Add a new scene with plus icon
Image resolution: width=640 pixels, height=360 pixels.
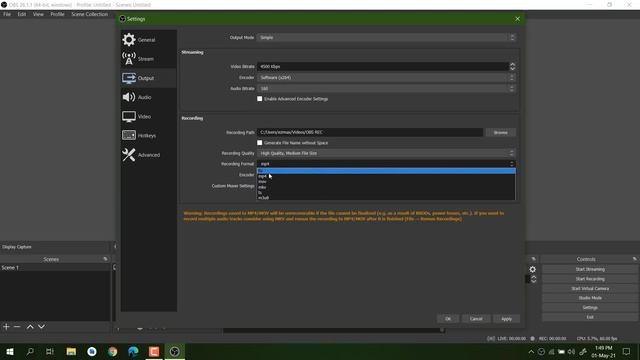tap(6, 327)
